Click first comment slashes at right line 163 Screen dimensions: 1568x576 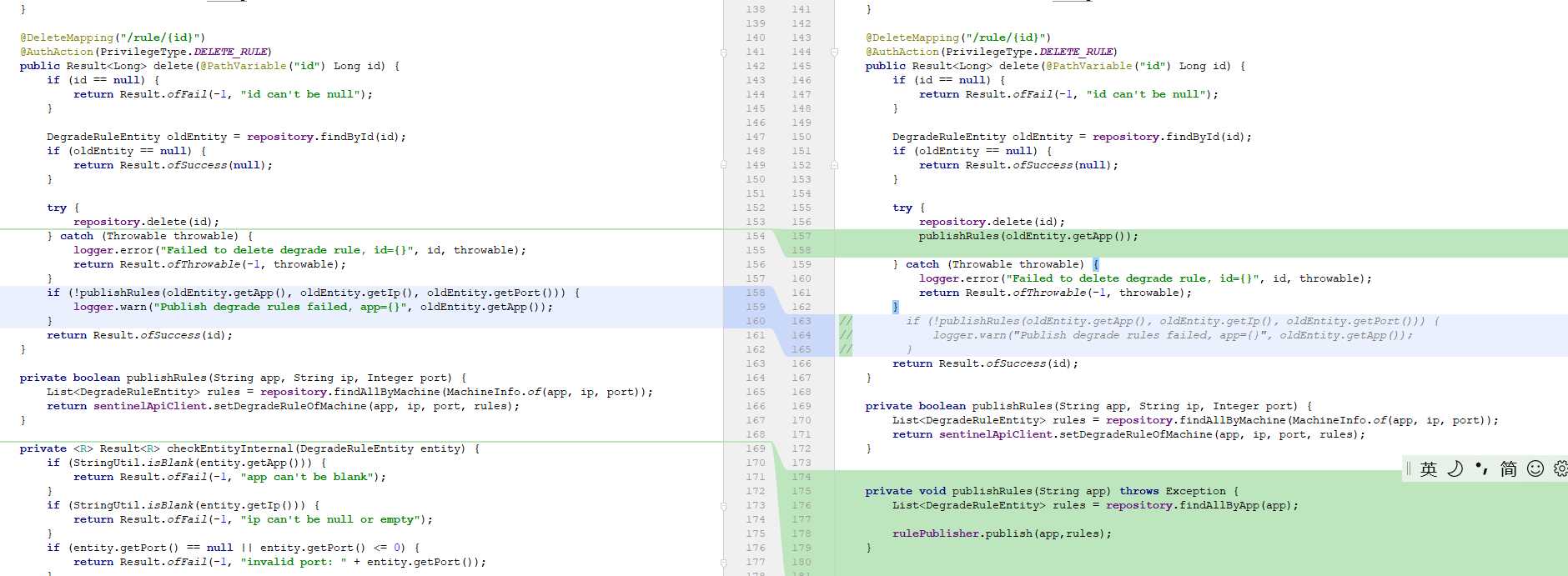pos(845,321)
